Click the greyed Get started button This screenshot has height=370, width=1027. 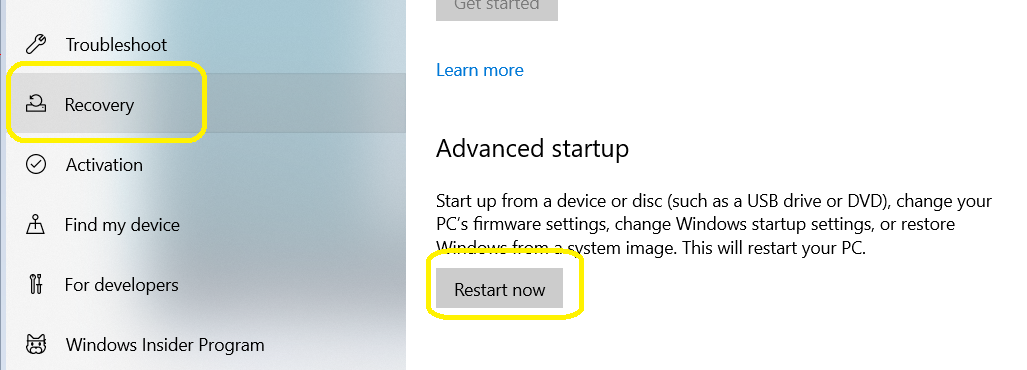[x=496, y=8]
